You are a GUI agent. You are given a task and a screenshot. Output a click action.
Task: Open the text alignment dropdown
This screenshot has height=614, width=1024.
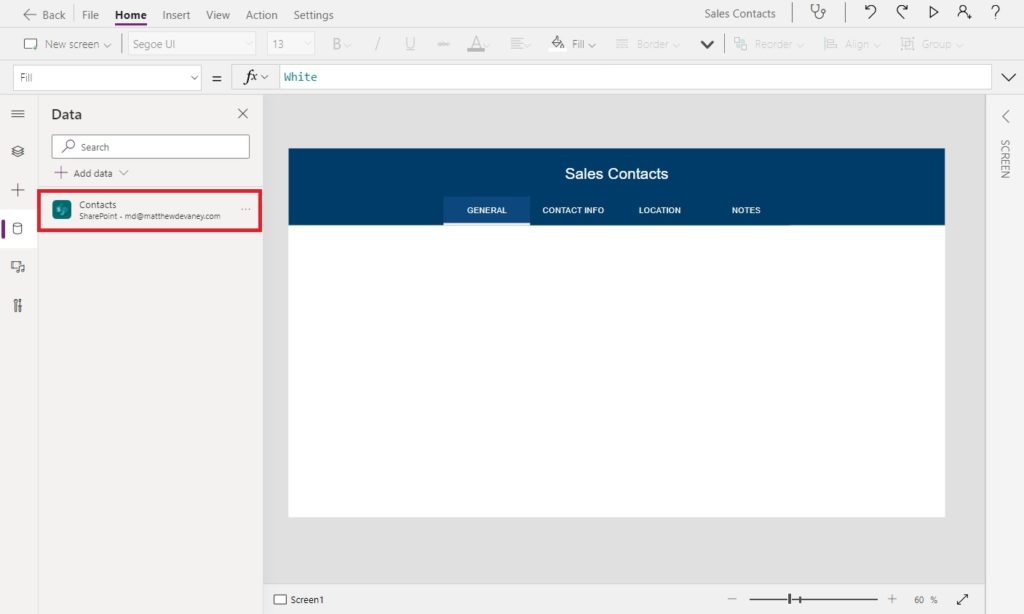(520, 44)
